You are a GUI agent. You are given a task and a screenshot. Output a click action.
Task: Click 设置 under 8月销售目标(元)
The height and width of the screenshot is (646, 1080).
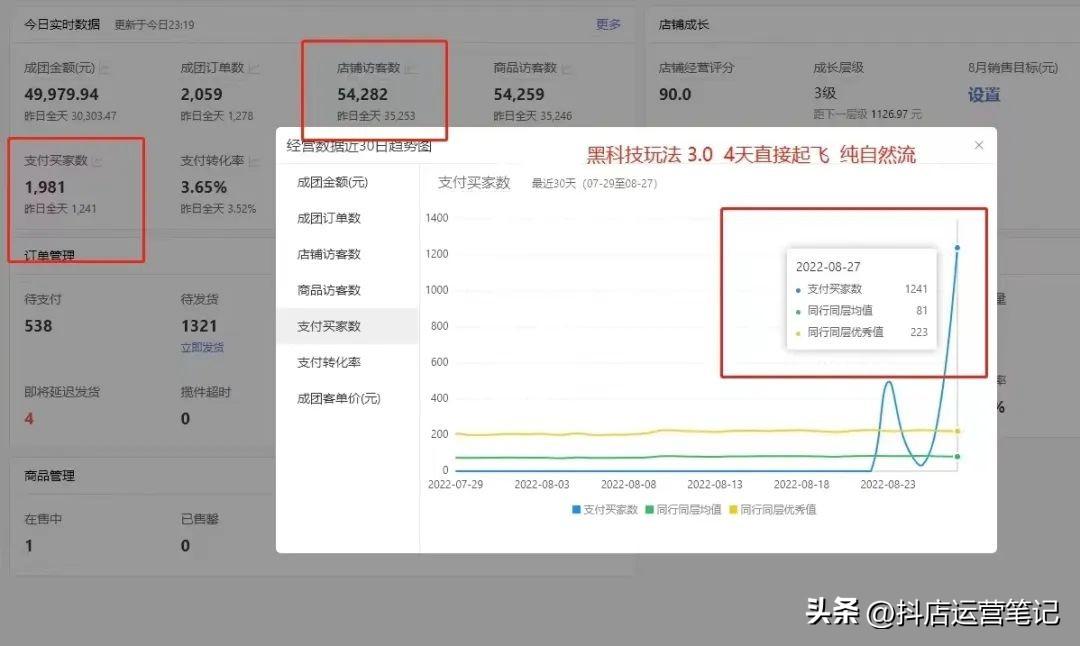coord(984,94)
